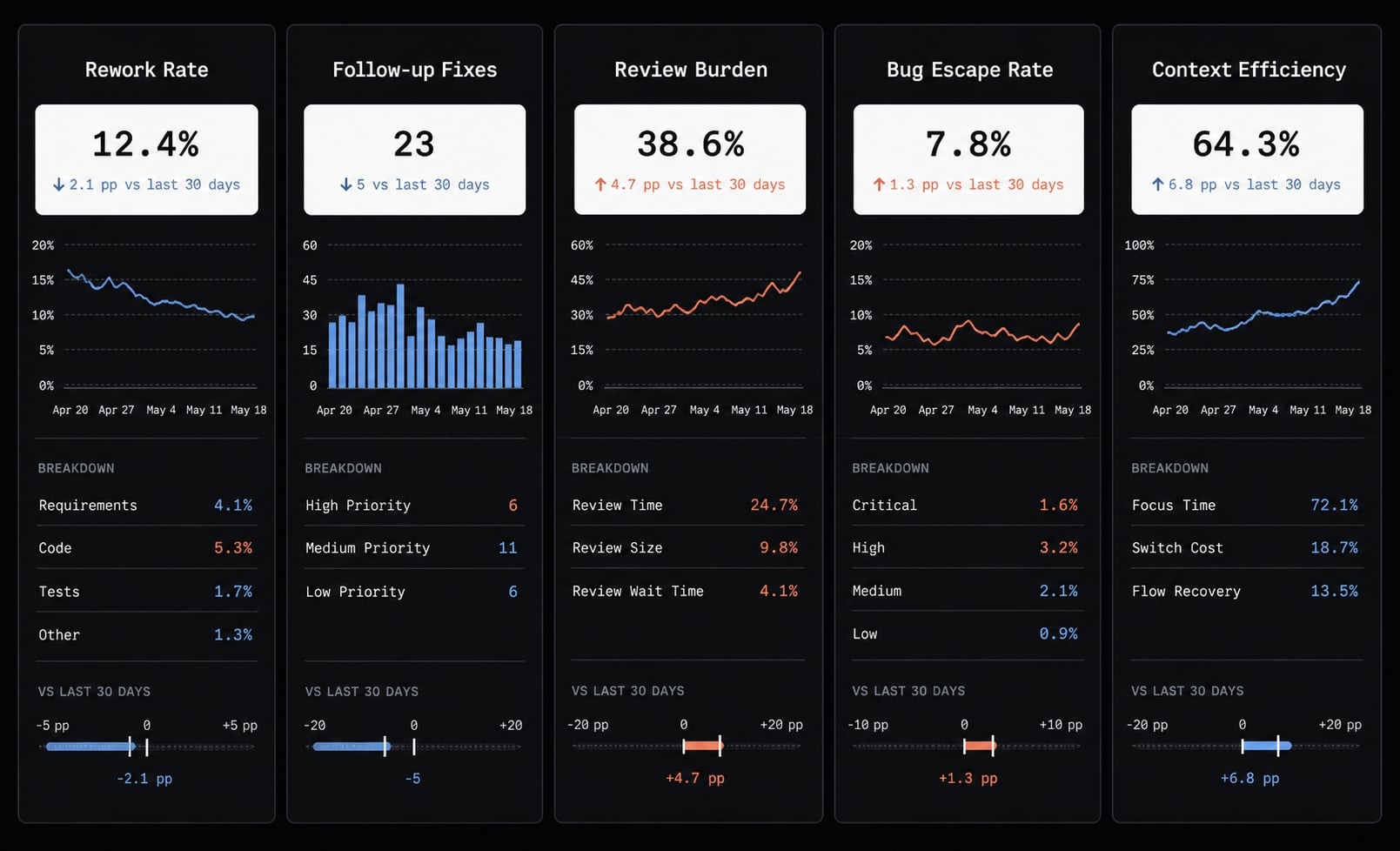Click the Review Burden +4.7 pp delta bar

pyautogui.click(x=703, y=746)
